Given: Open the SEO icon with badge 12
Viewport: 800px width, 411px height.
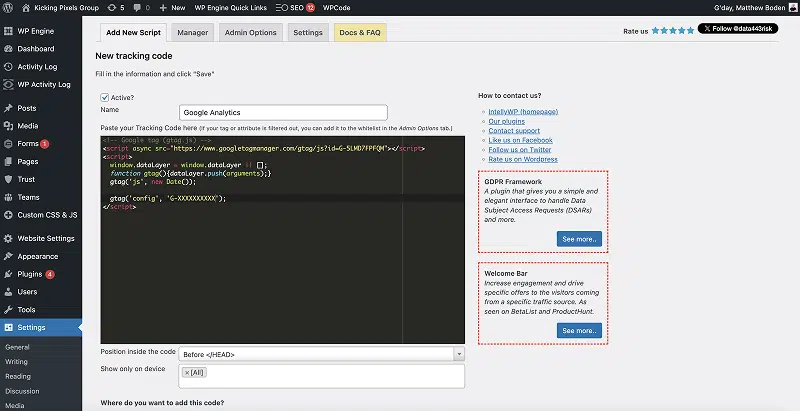Looking at the screenshot, I should point(282,8).
